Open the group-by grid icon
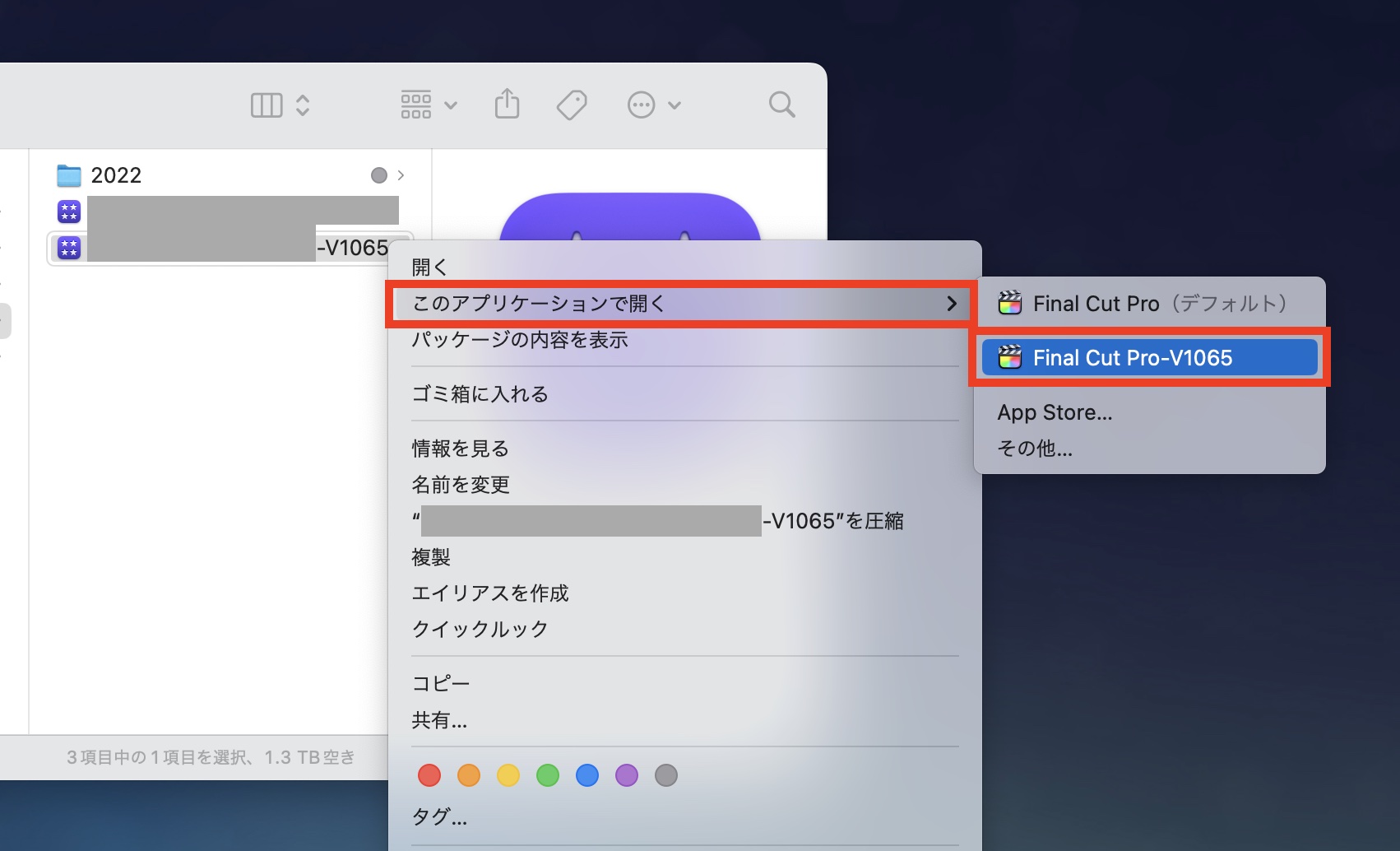The height and width of the screenshot is (851, 1400). (x=415, y=105)
